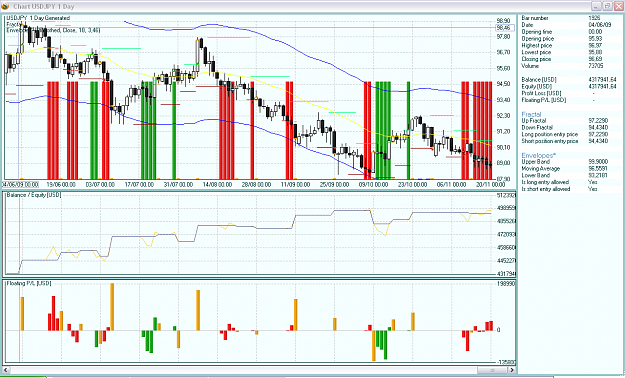The width and height of the screenshot is (625, 378).
Task: Select the Down Fractal value 94.4340
Action: 598,128
